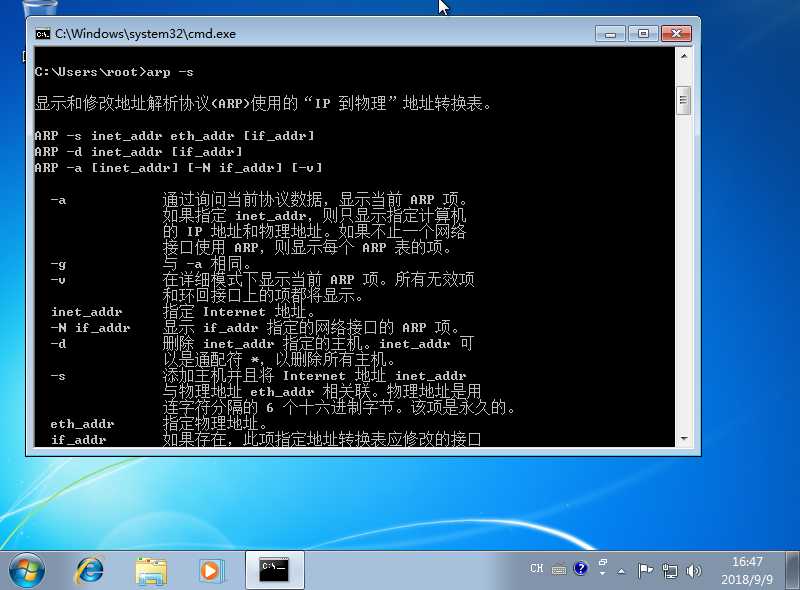The width and height of the screenshot is (800, 590).
Task: Click the '-g' option in the list
Action: coord(58,264)
